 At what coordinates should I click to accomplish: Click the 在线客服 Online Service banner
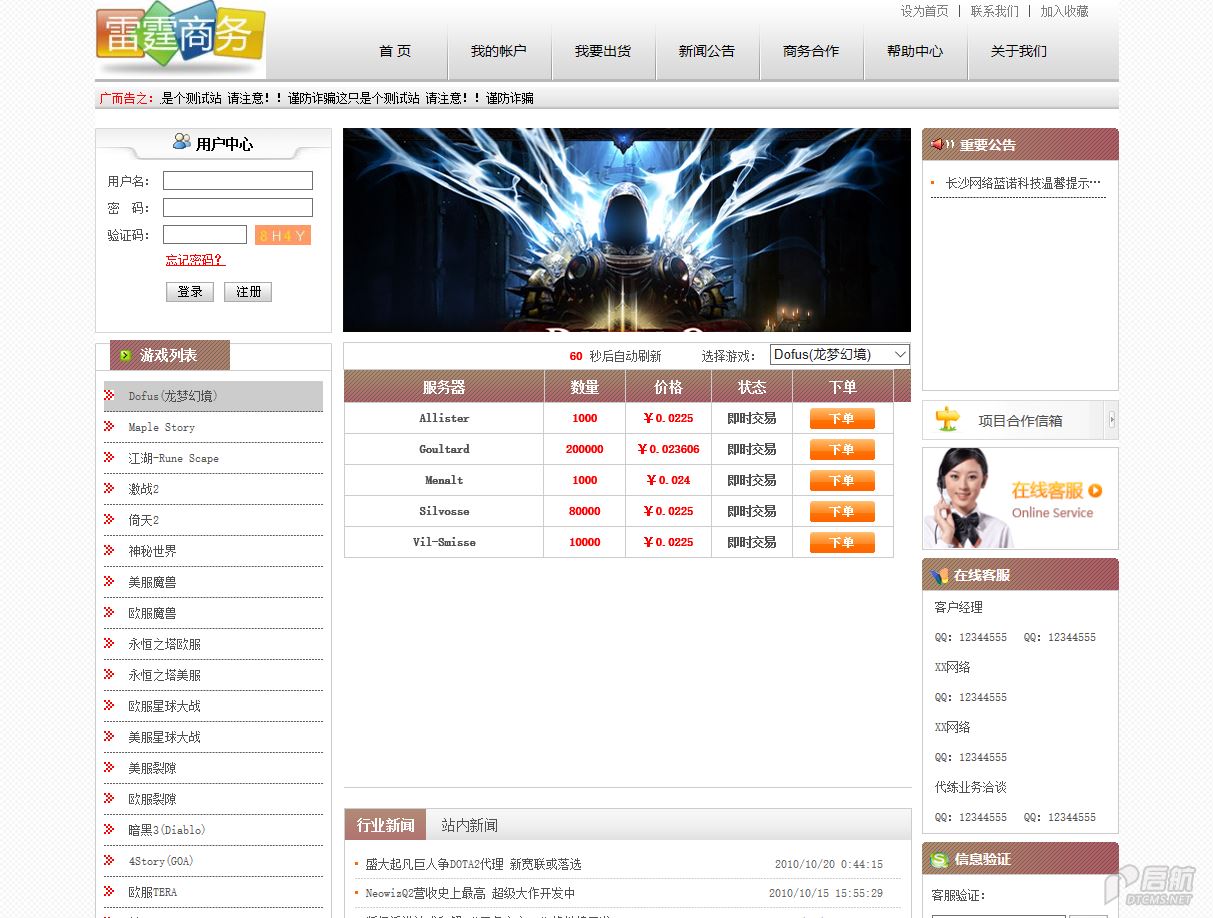pyautogui.click(x=1020, y=498)
